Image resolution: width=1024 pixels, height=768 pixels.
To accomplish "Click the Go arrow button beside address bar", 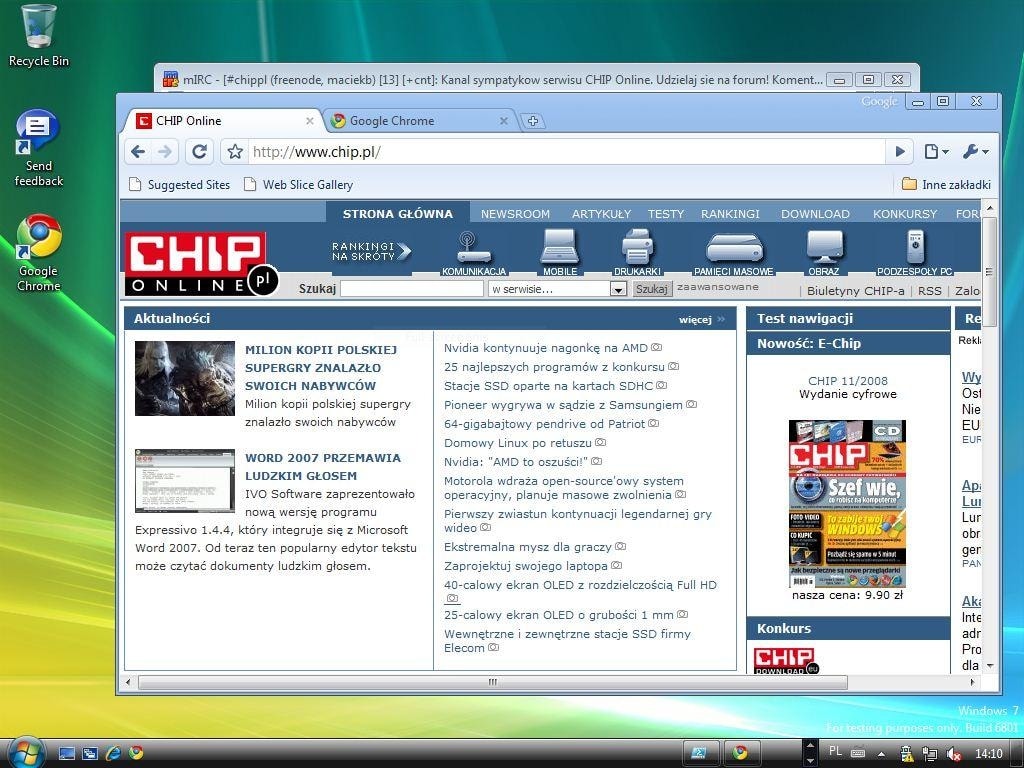I will tap(899, 152).
